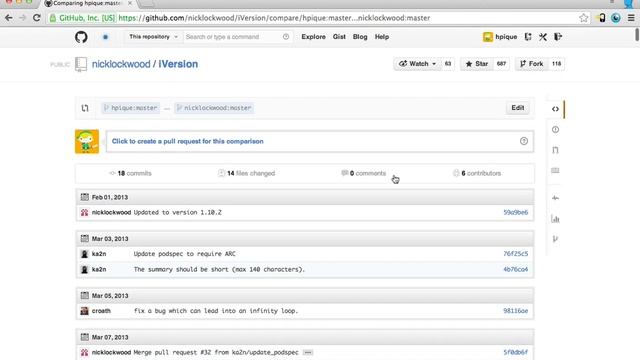Open the Gist menu item
Image resolution: width=640 pixels, height=360 pixels.
tap(339, 37)
